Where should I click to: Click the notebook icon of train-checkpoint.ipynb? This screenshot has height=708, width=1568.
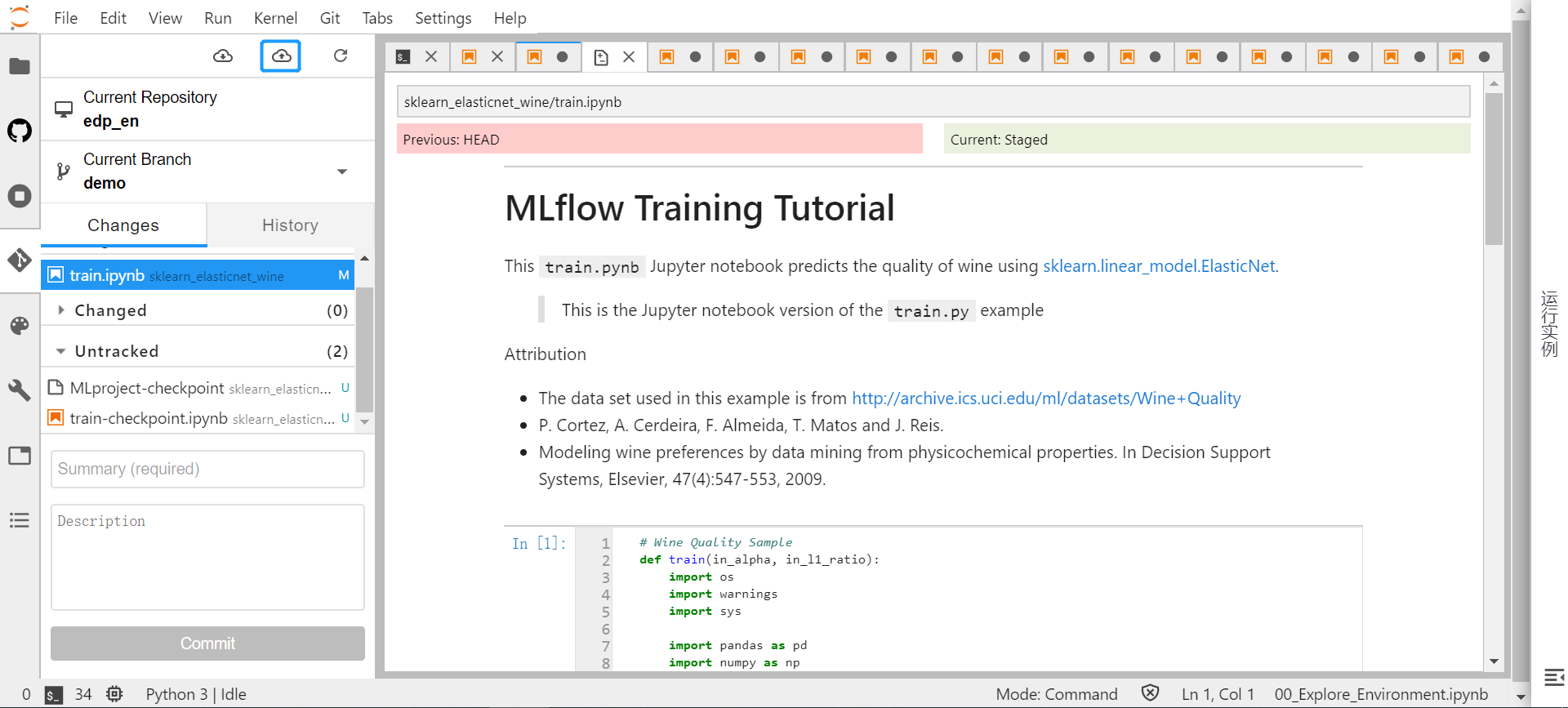pyautogui.click(x=56, y=417)
